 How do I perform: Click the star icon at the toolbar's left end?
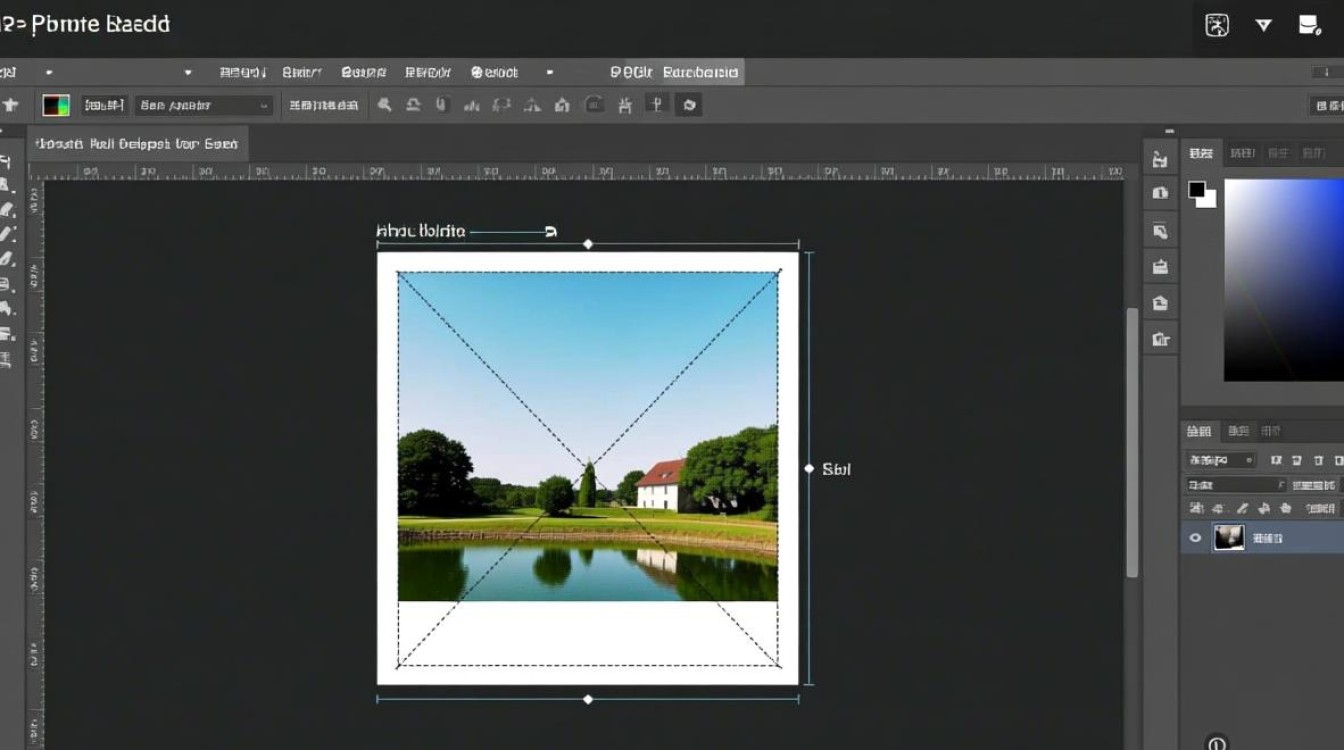click(x=11, y=105)
